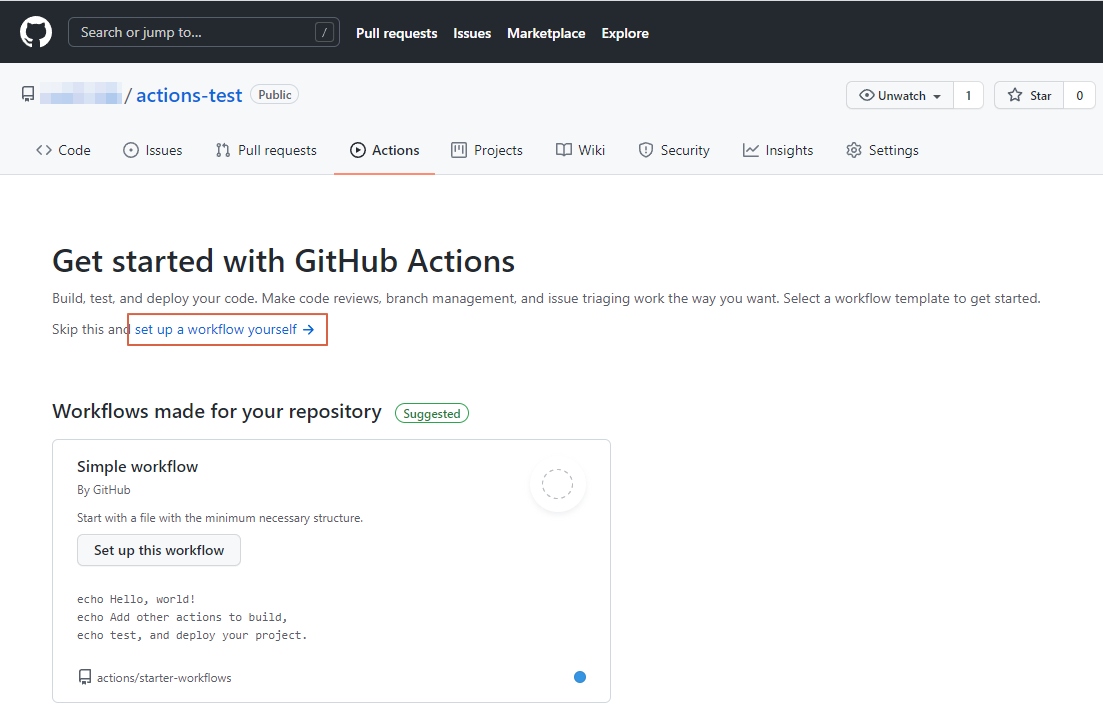
Task: Click 'Workflows made for your repository' heading
Action: pyautogui.click(x=217, y=411)
